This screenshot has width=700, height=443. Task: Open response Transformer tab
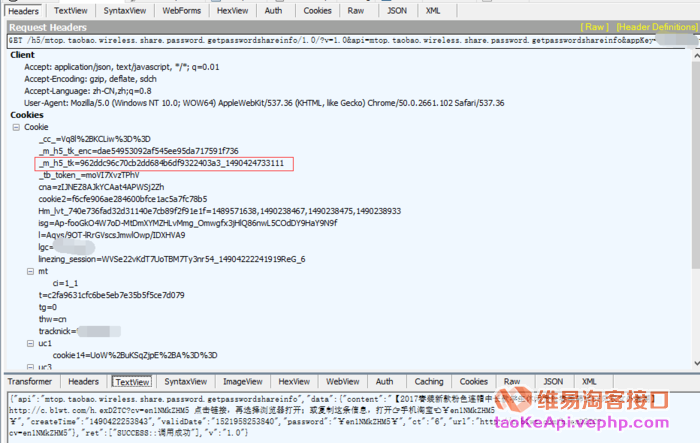pyautogui.click(x=30, y=381)
